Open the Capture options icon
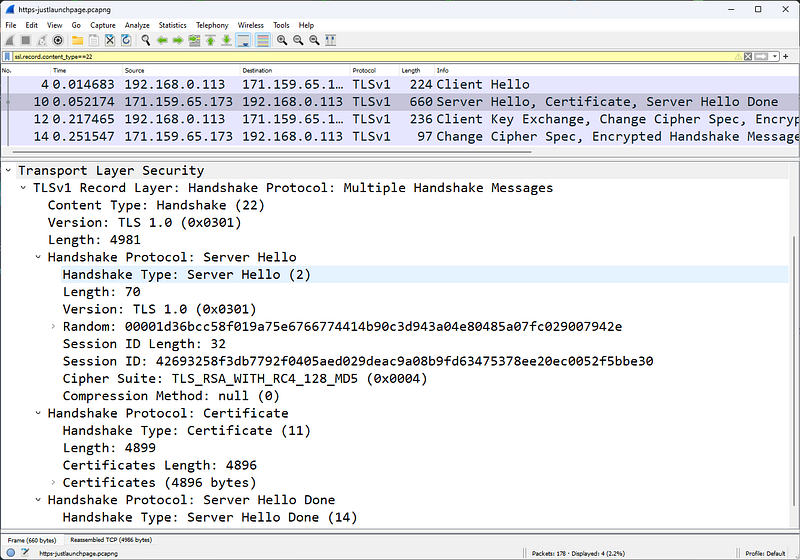The image size is (800, 560). (x=58, y=40)
